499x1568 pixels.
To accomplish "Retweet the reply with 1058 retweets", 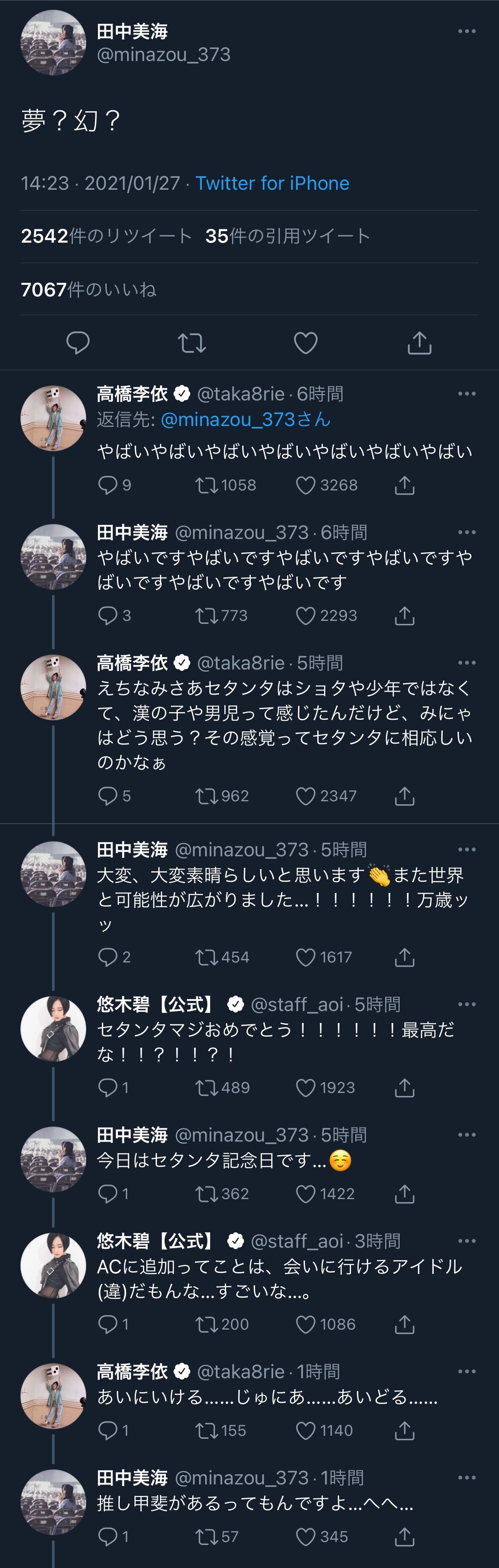I will tap(206, 485).
